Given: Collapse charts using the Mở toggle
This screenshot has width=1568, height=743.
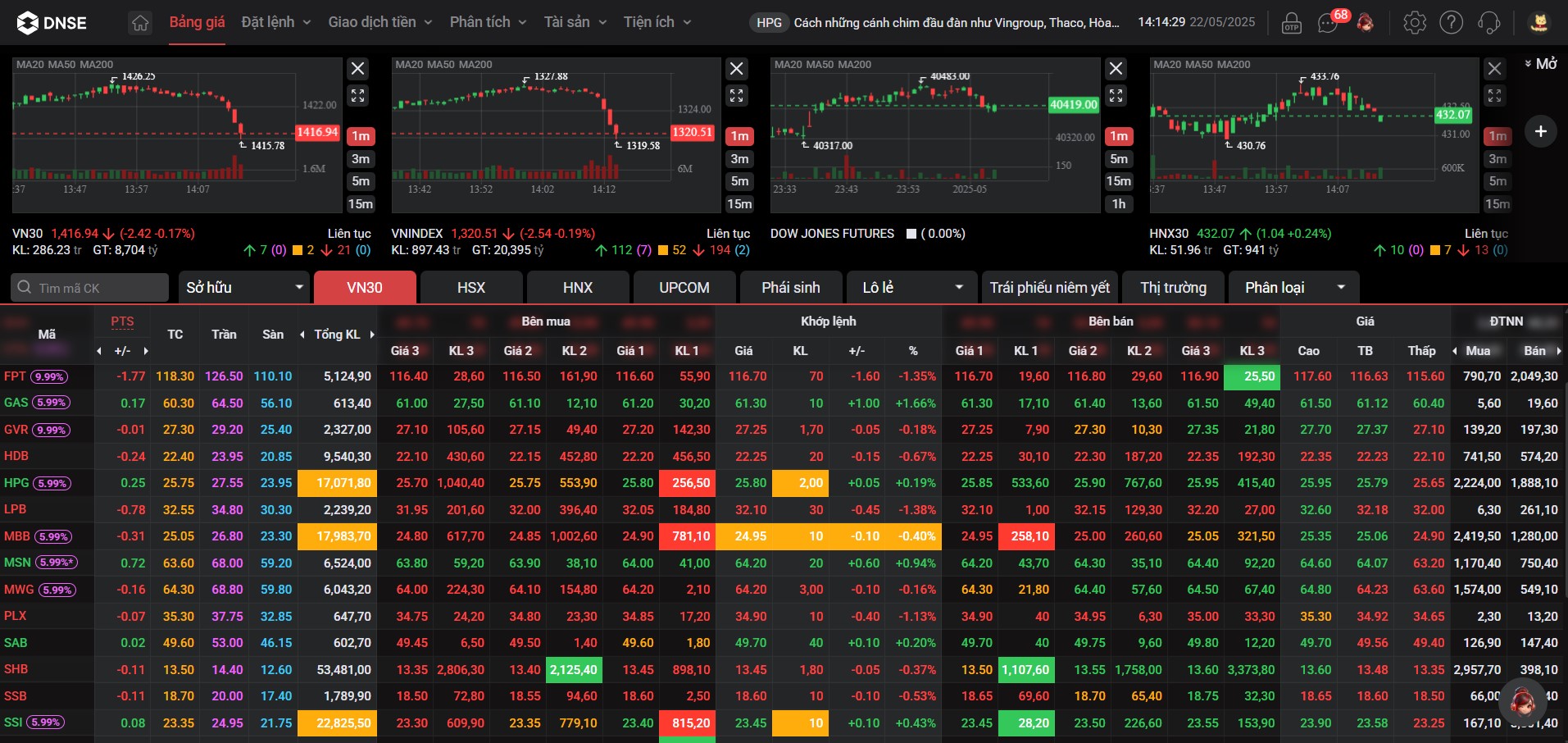Looking at the screenshot, I should (x=1541, y=64).
